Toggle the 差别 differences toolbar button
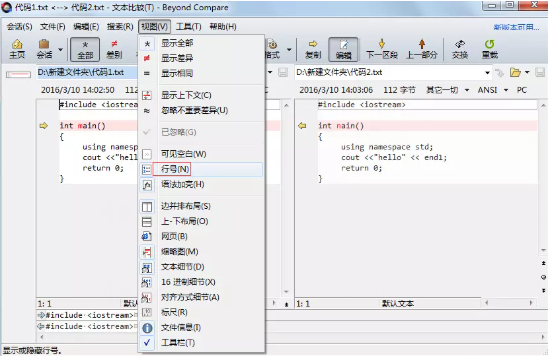The image size is (548, 360). click(114, 49)
